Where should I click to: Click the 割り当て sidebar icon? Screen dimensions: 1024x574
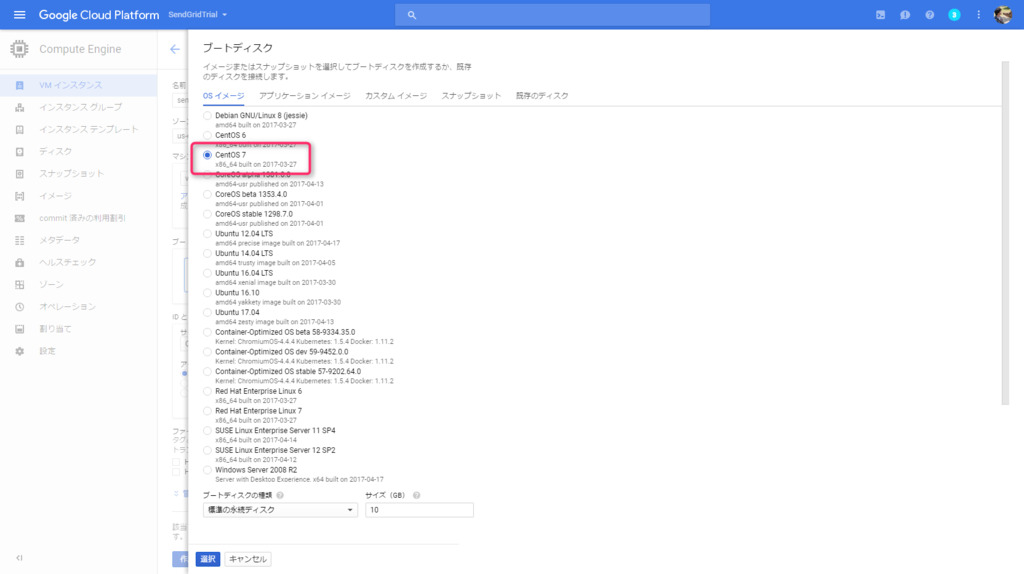(x=20, y=329)
